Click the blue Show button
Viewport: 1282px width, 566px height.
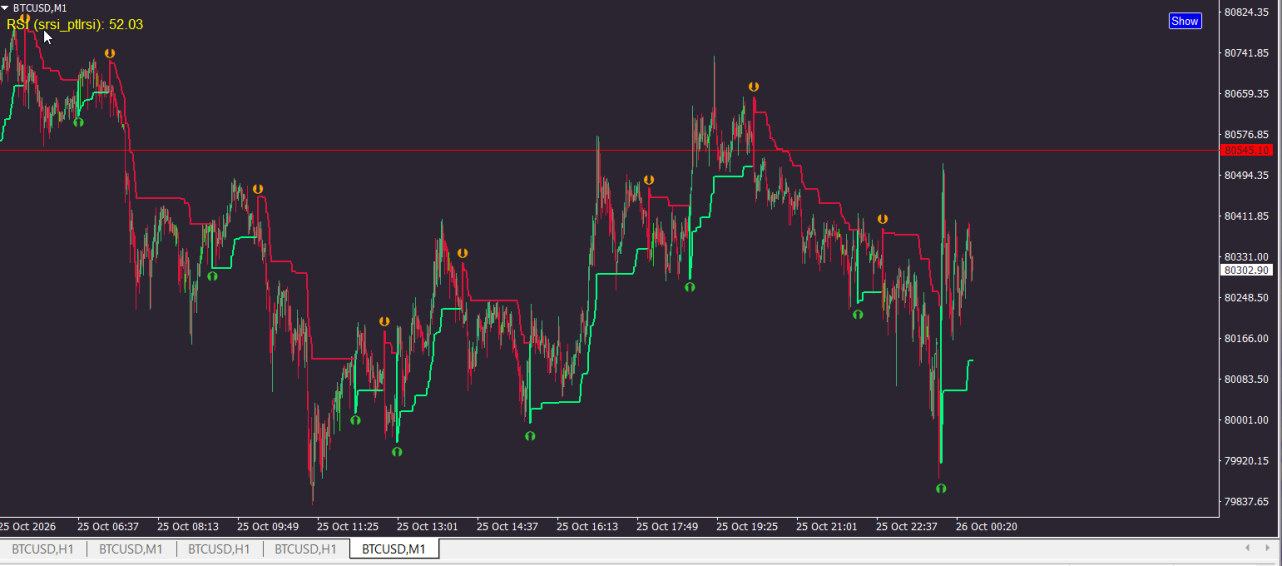pyautogui.click(x=1185, y=21)
